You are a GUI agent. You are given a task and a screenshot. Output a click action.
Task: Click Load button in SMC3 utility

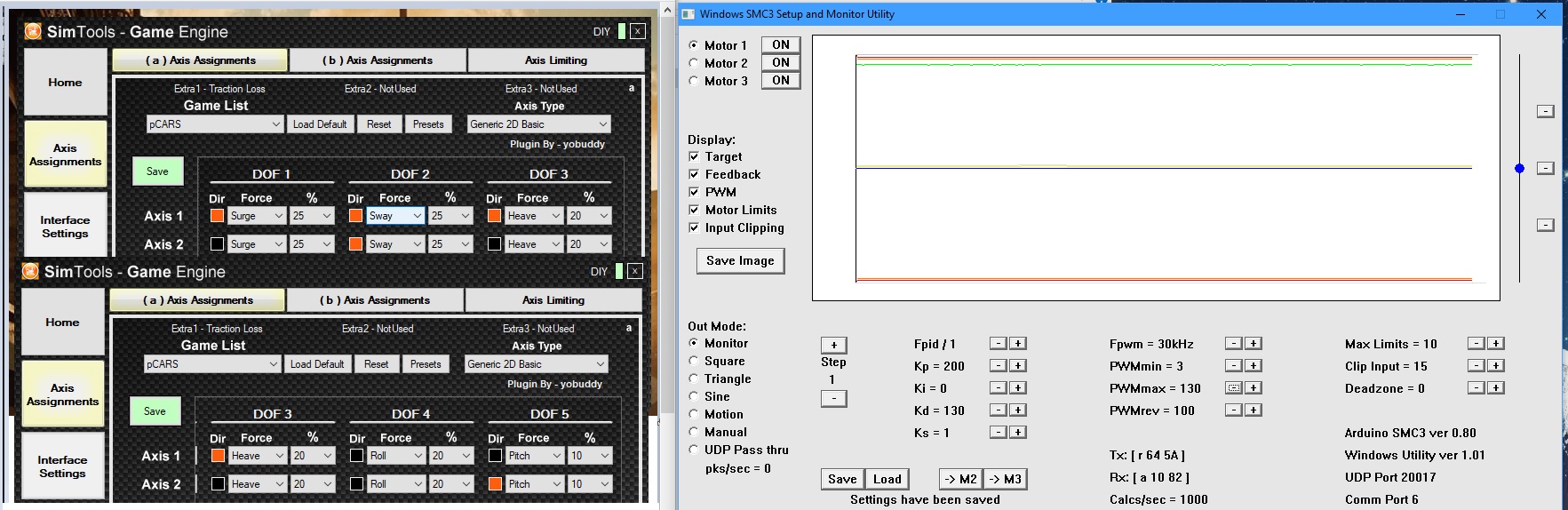click(887, 479)
